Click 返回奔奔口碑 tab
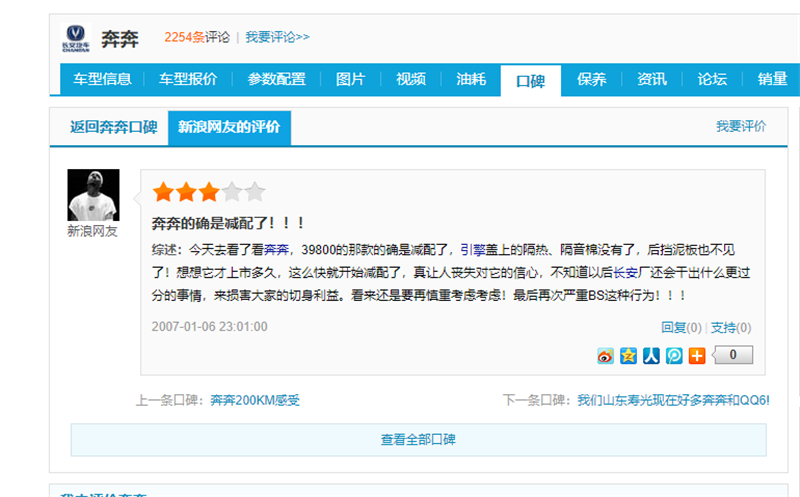This screenshot has width=800, height=497. pyautogui.click(x=113, y=127)
